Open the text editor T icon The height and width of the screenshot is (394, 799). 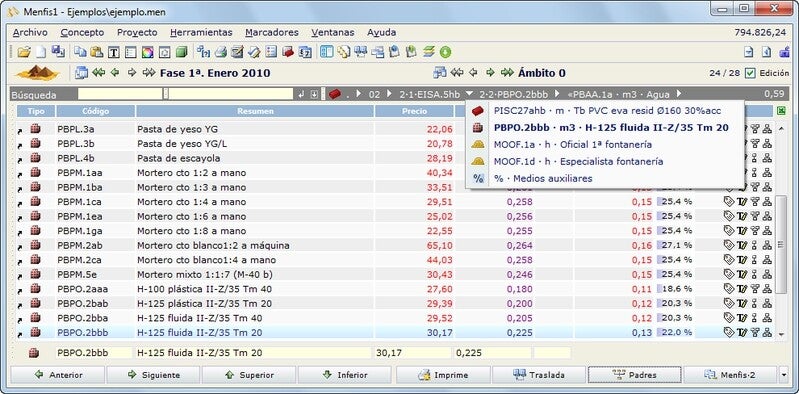point(114,52)
